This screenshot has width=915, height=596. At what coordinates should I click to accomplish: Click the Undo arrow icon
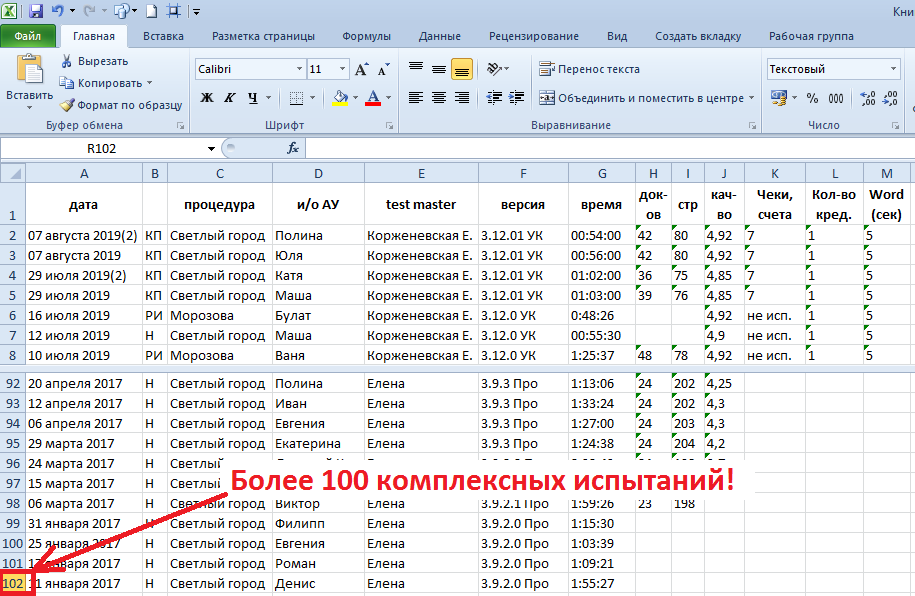tap(60, 12)
